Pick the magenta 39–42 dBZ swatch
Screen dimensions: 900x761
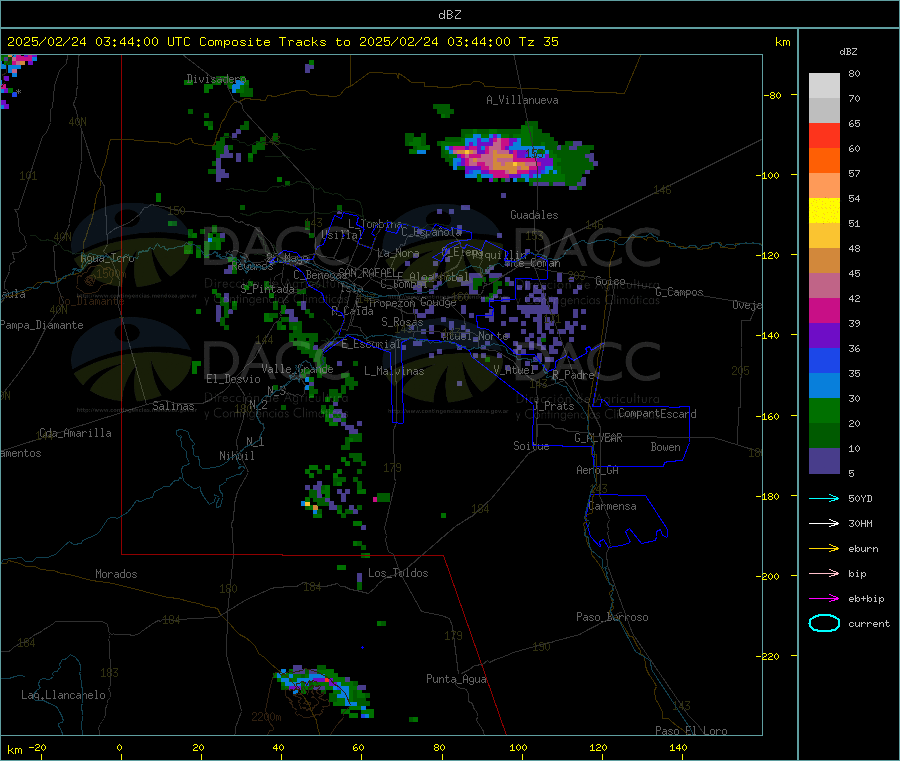click(824, 310)
